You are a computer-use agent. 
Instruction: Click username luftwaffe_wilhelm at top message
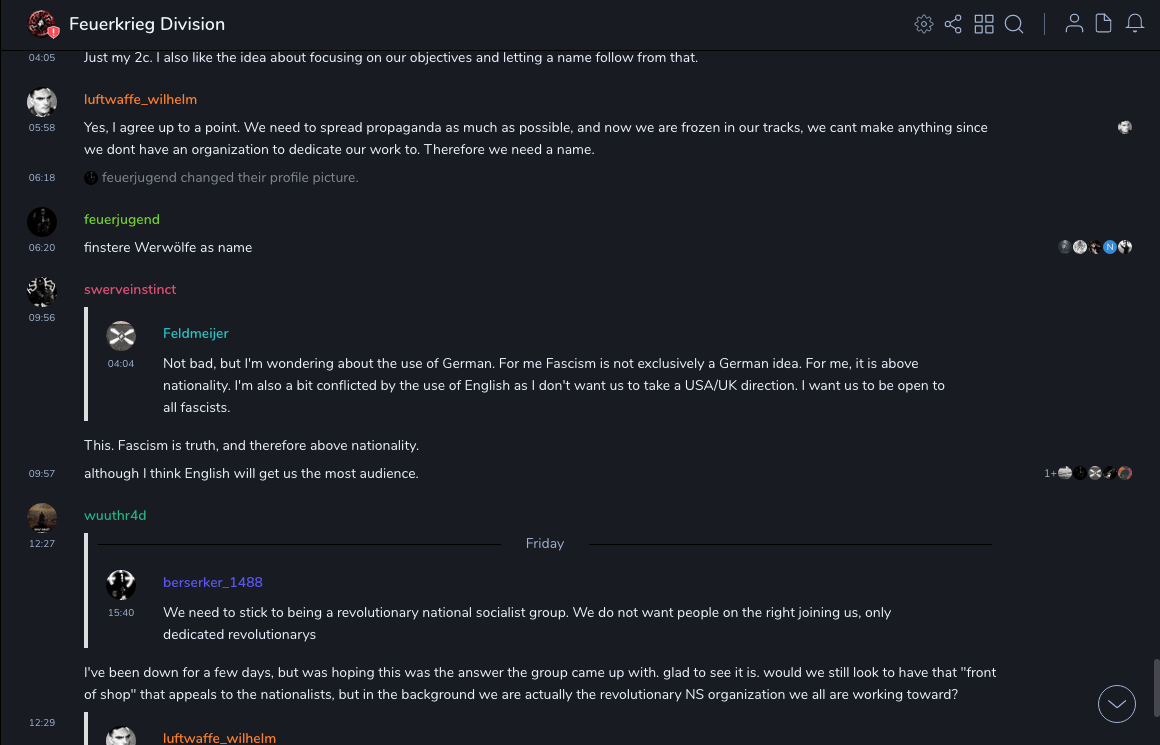tap(140, 99)
